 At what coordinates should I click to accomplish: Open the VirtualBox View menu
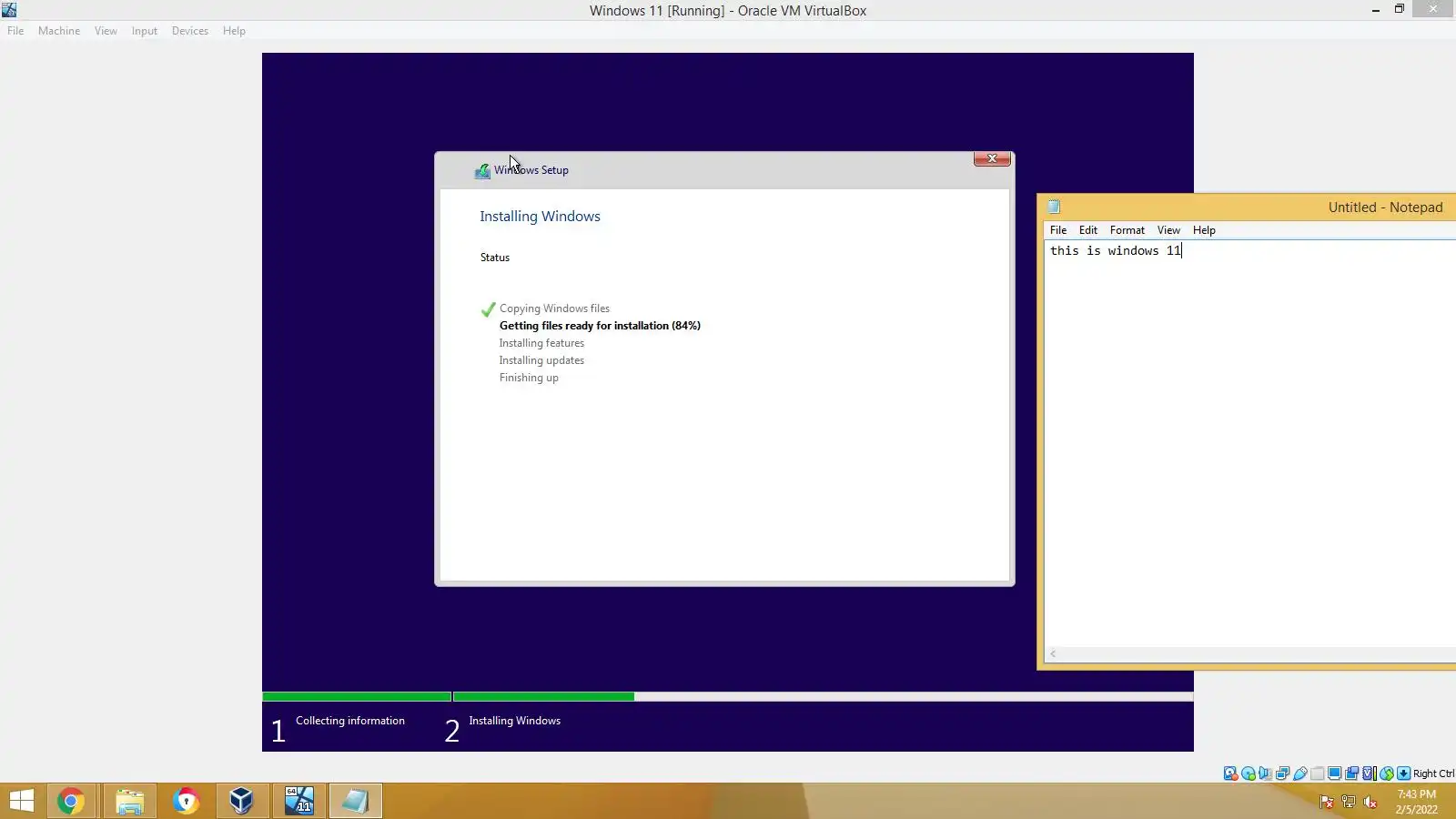pos(106,31)
